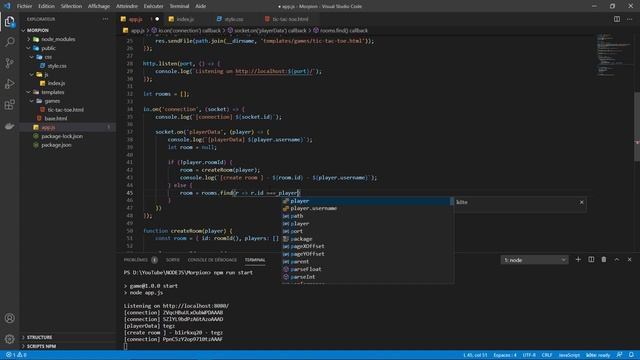This screenshot has width=640, height=360.
Task: Kill terminal with trash icon
Action: 604,260
